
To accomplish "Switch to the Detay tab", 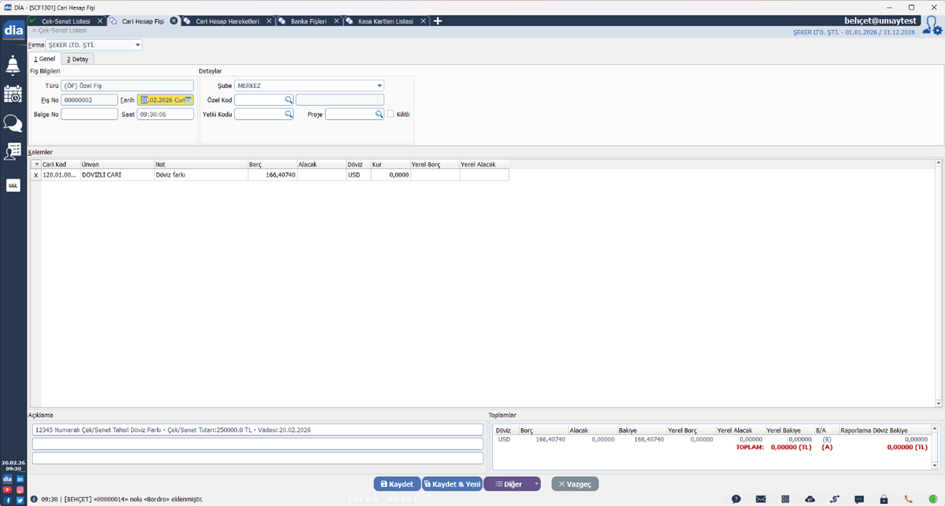I will coord(77,59).
